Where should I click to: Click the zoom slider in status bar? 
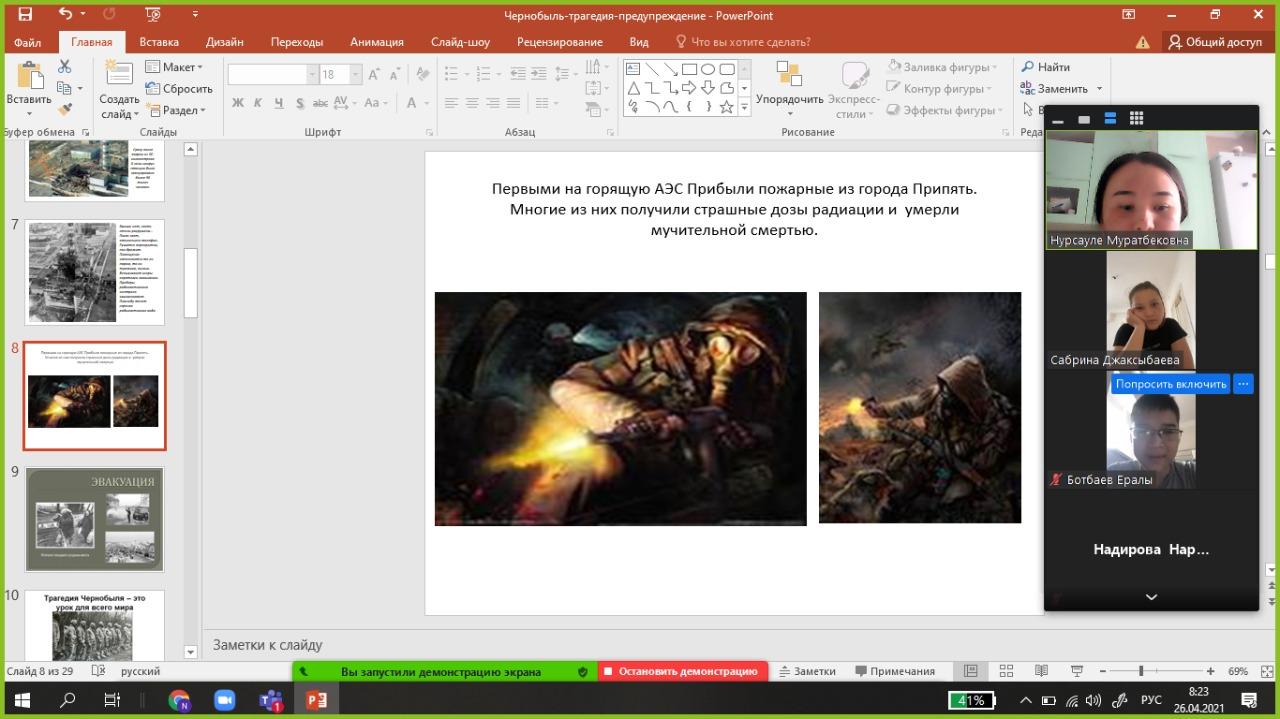(x=1141, y=671)
